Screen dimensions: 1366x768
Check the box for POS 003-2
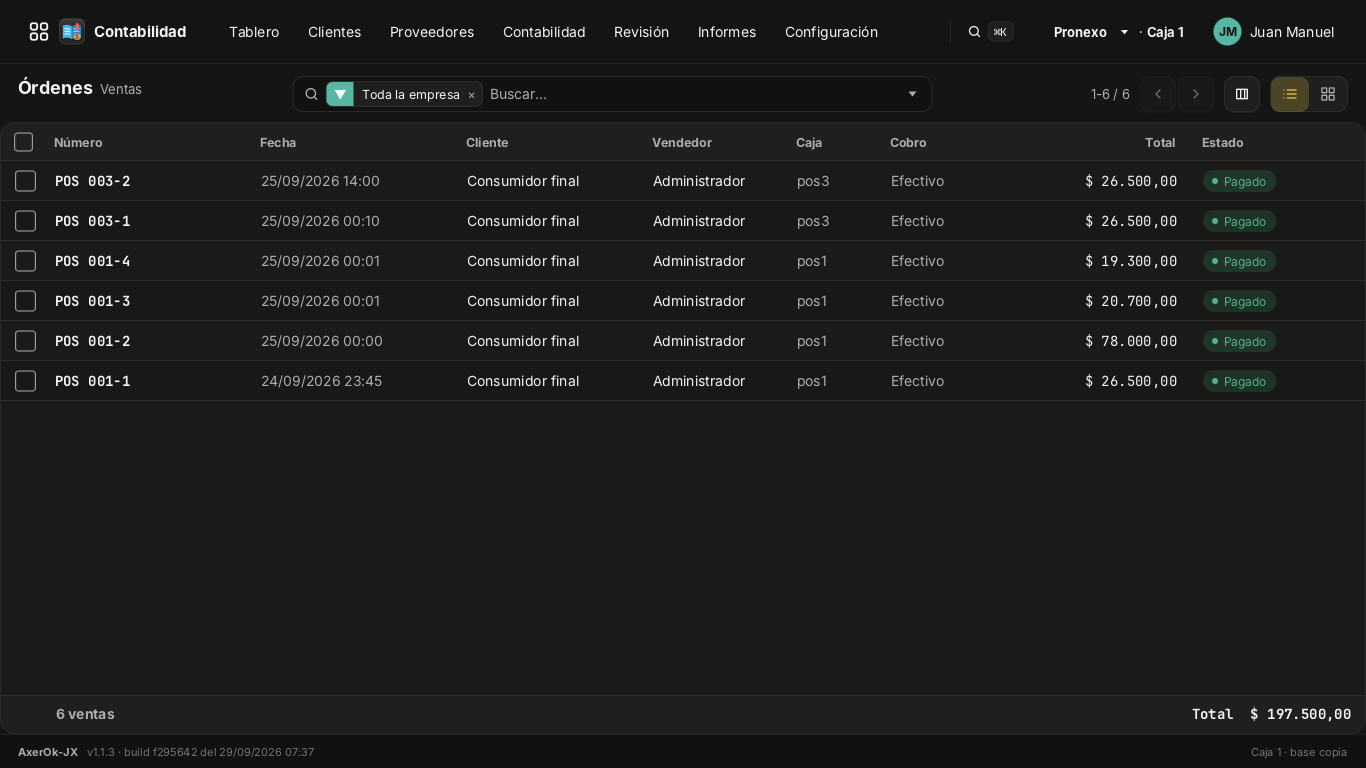26,181
